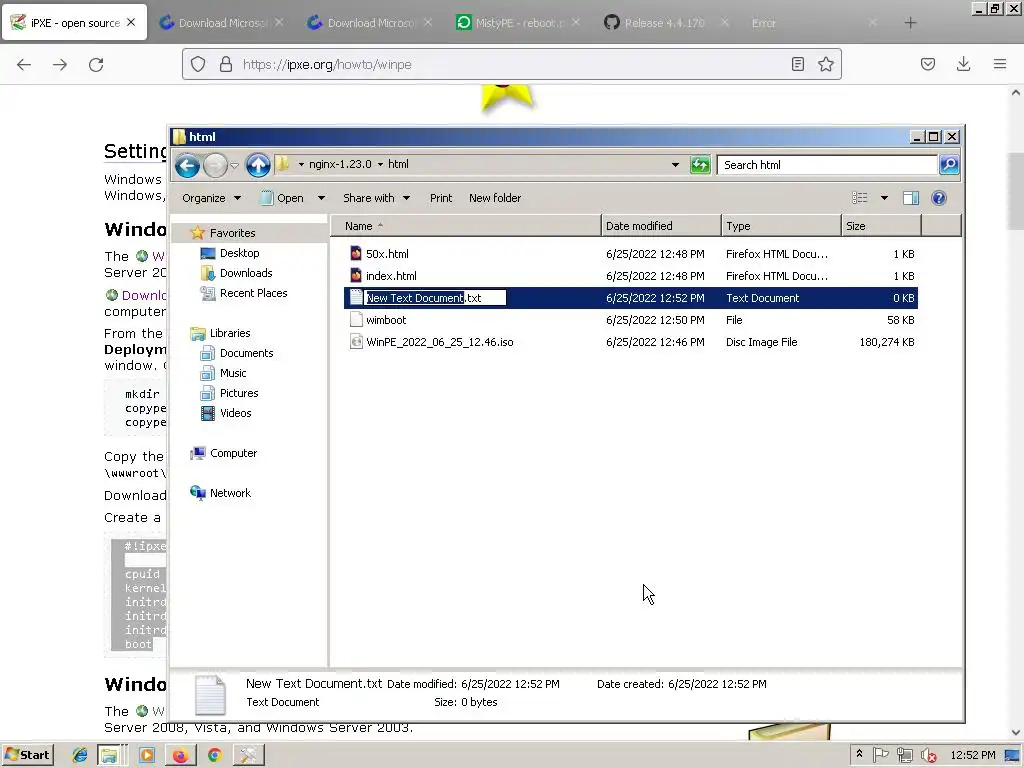Open Chrome taskbar icon
The width and height of the screenshot is (1024, 768).
214,755
